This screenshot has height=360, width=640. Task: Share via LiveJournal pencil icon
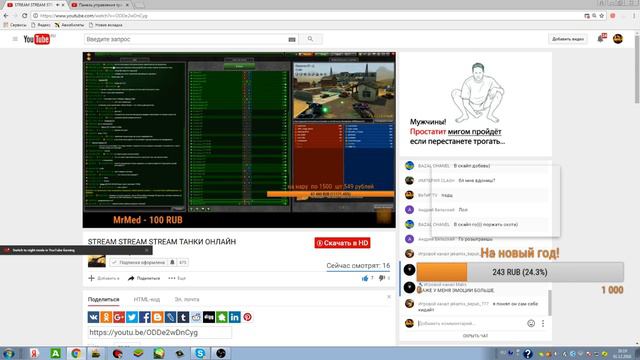[170, 317]
